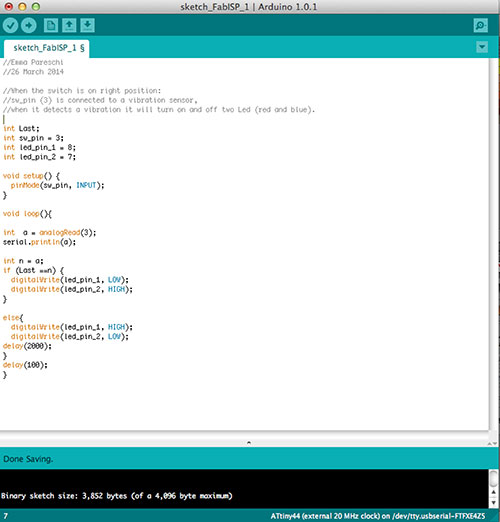Open the Serial Monitor magnifier icon
The image size is (500, 522).
point(481,25)
